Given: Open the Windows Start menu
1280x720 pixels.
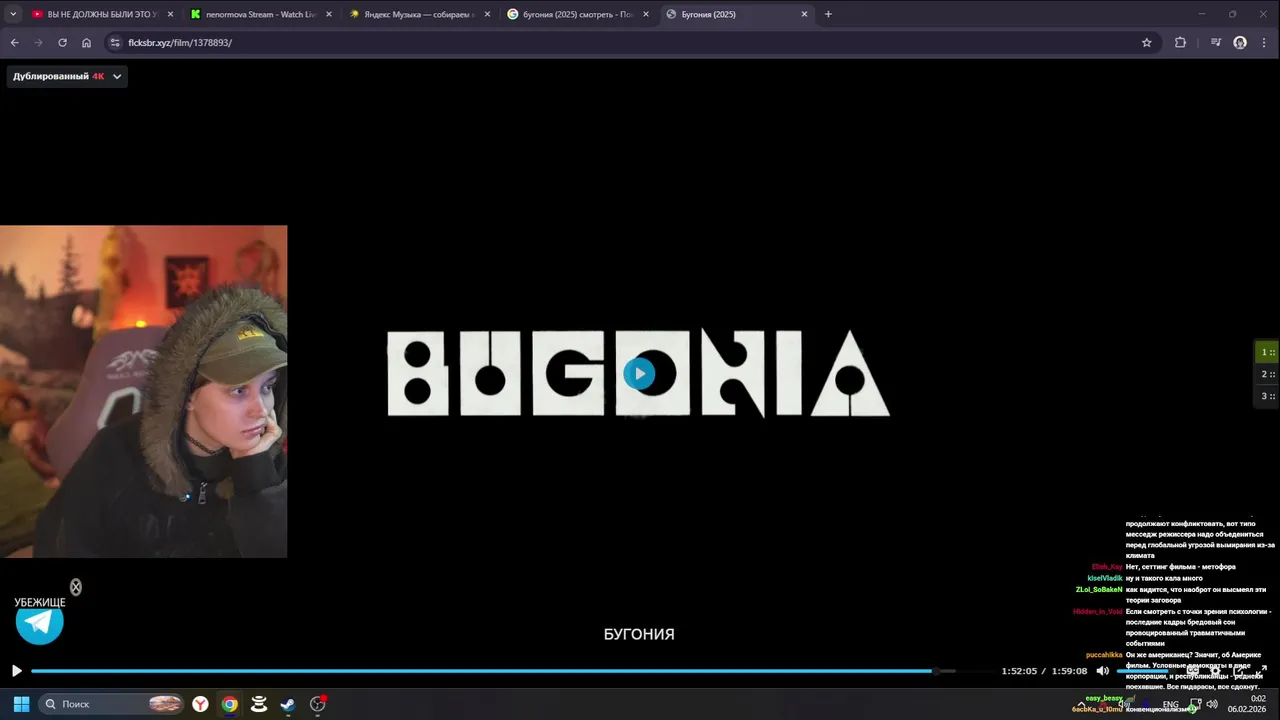Looking at the screenshot, I should (21, 704).
